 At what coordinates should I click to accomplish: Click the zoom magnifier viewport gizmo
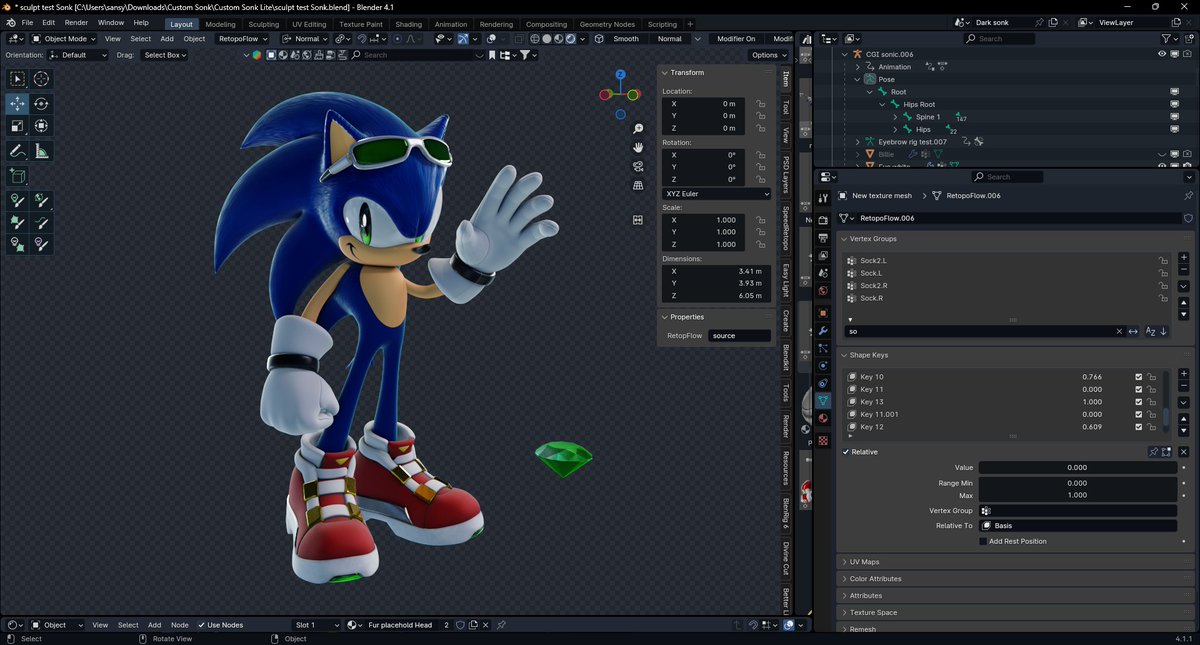tap(638, 129)
